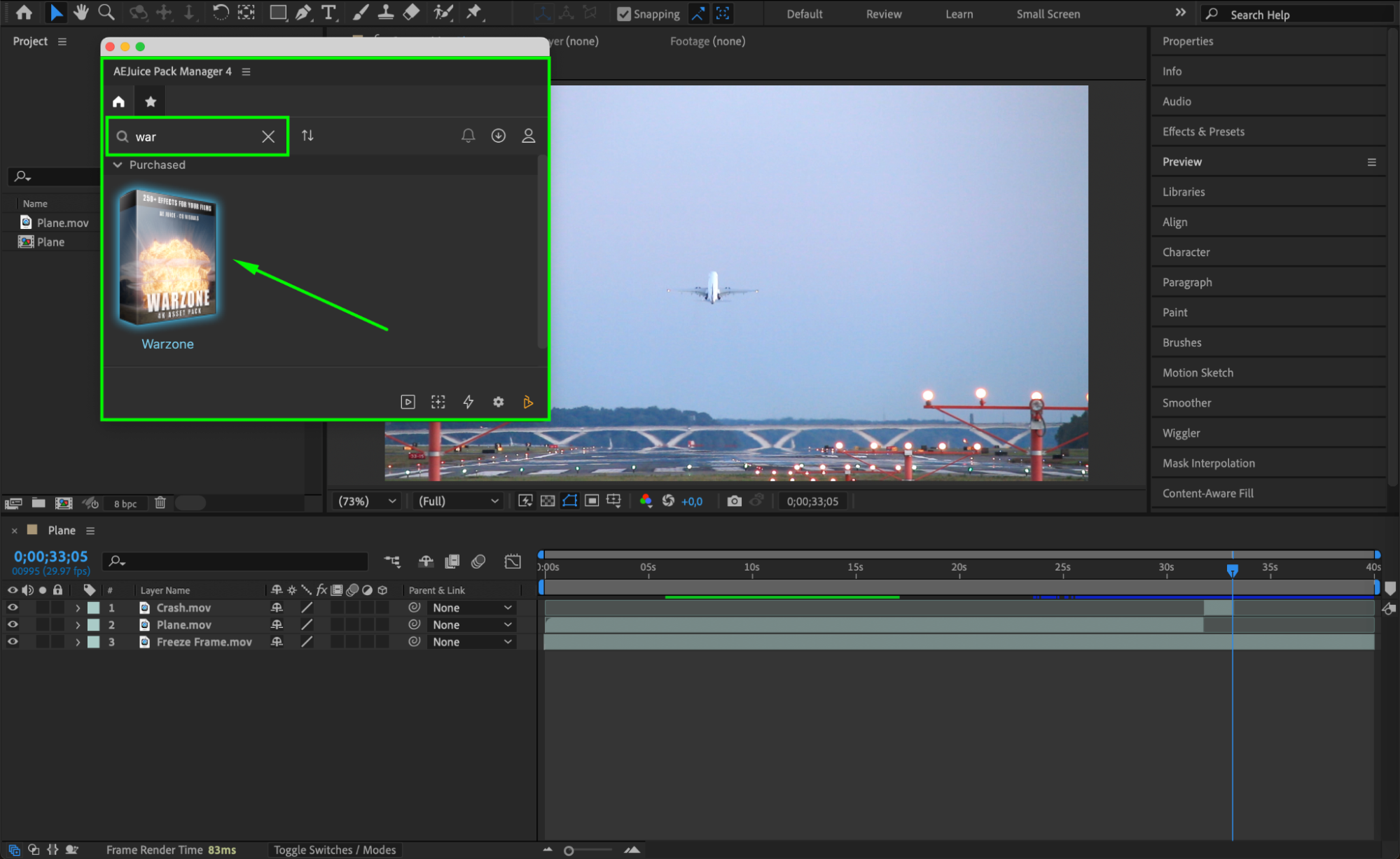
Task: Click the AEJuice favorites star icon
Action: [150, 102]
